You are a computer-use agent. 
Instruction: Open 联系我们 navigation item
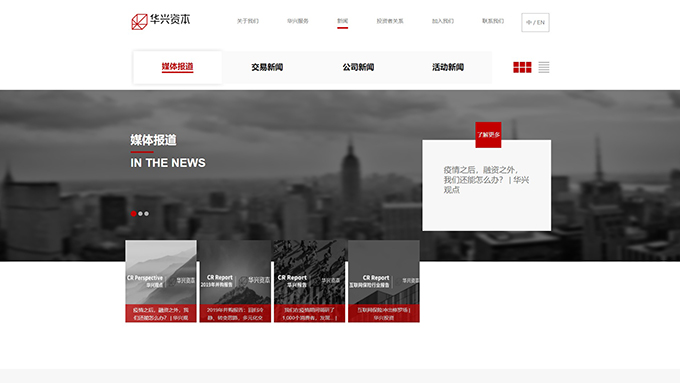tap(493, 21)
